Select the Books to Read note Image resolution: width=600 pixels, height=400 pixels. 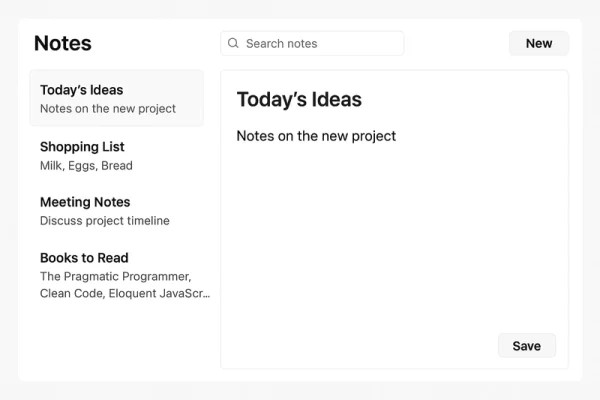[x=116, y=275]
